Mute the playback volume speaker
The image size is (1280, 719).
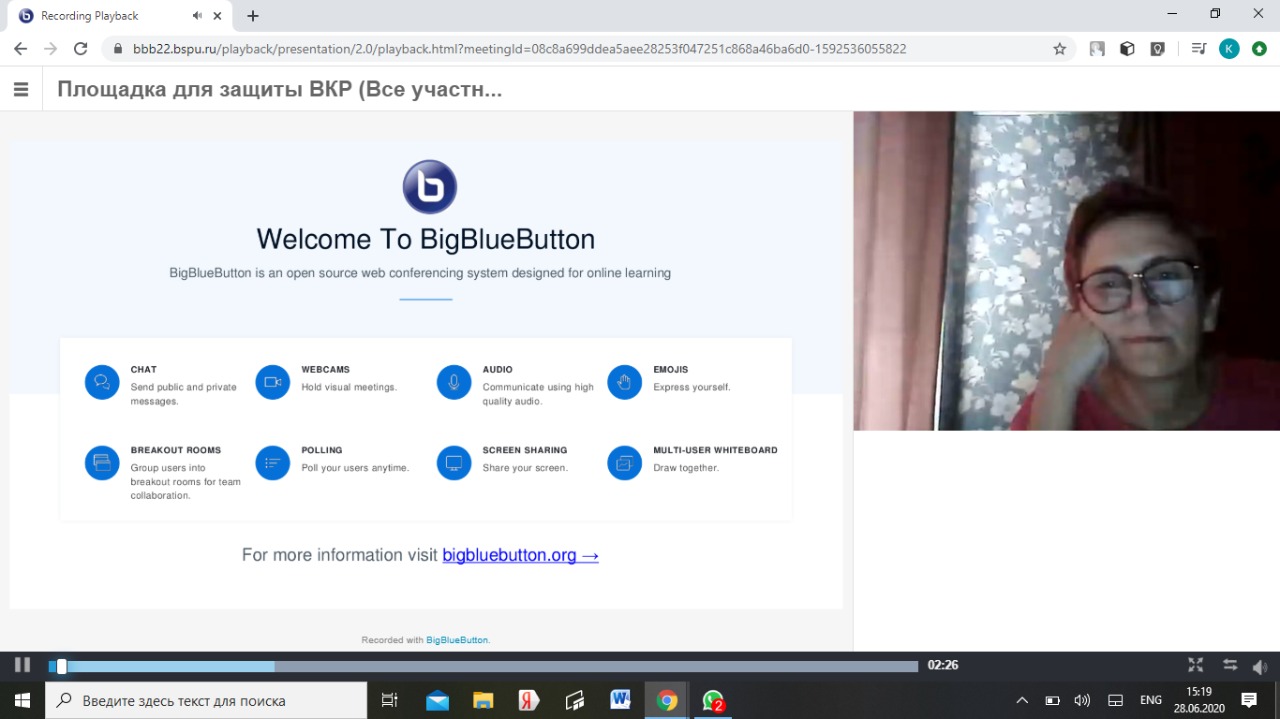1259,666
